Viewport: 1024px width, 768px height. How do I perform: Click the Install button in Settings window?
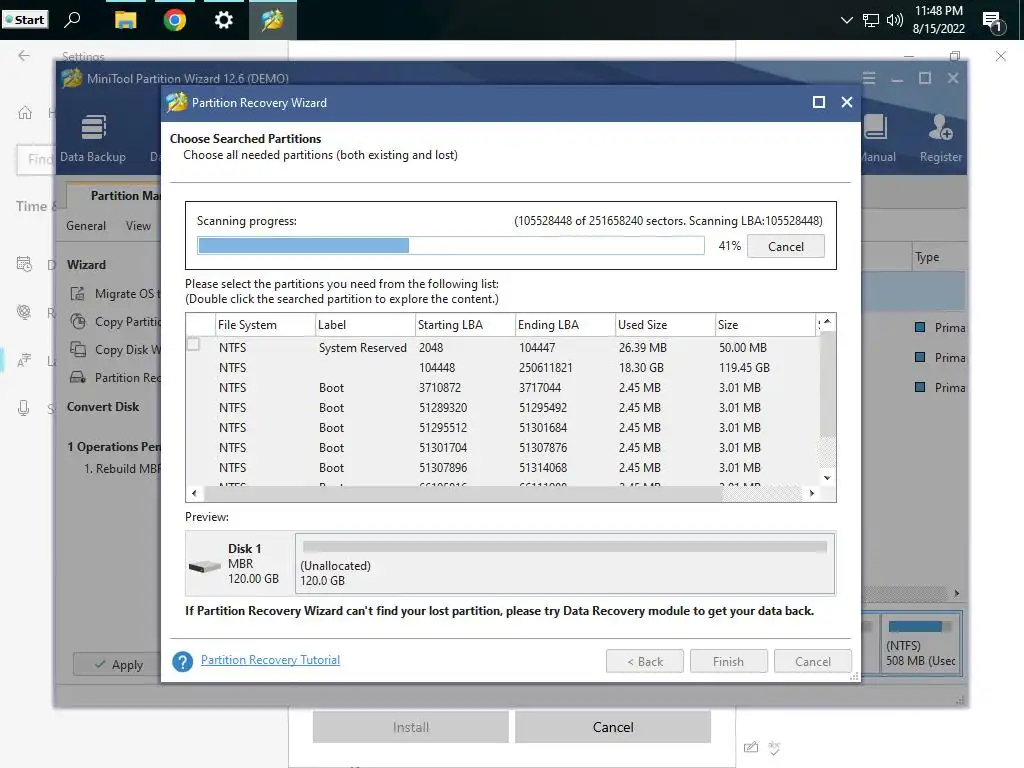(x=410, y=727)
